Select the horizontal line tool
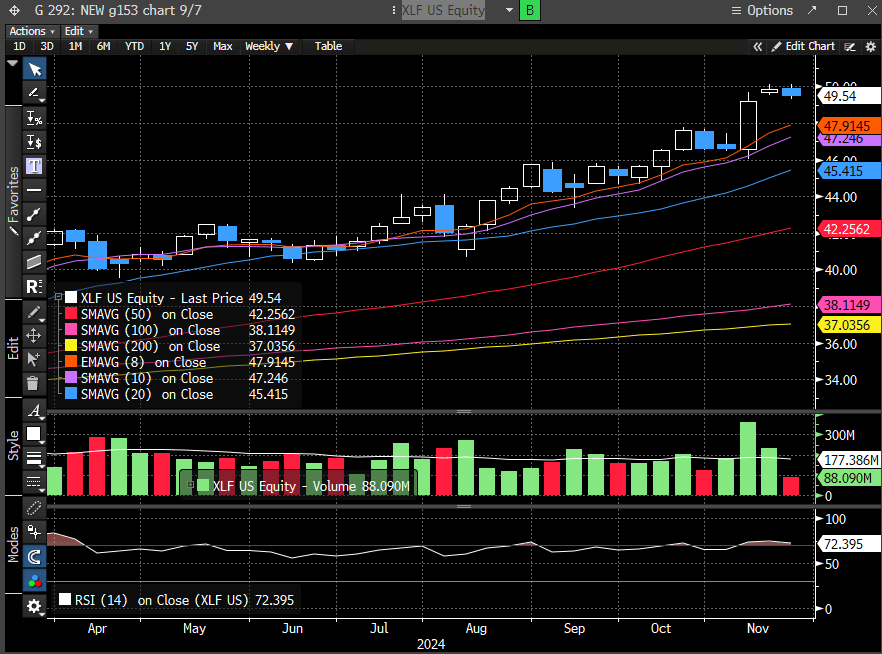This screenshot has width=882, height=654. click(34, 191)
